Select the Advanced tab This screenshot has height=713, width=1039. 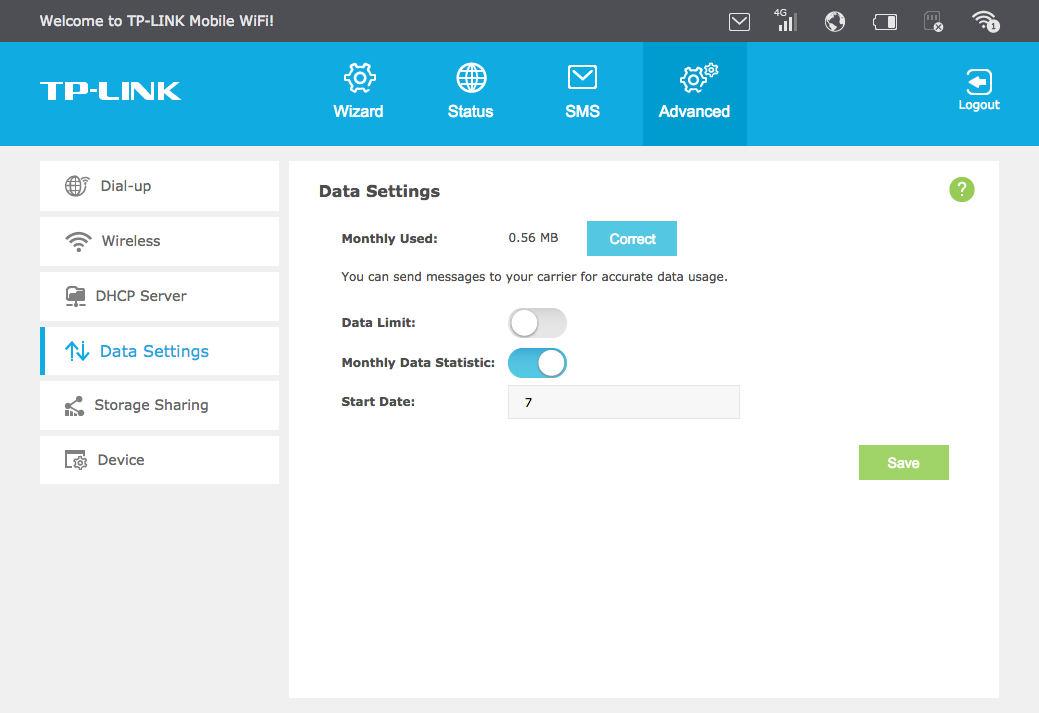694,92
